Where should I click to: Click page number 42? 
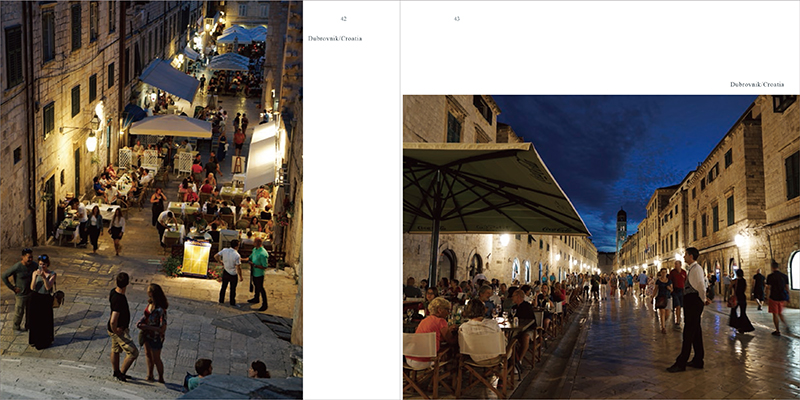tap(343, 19)
